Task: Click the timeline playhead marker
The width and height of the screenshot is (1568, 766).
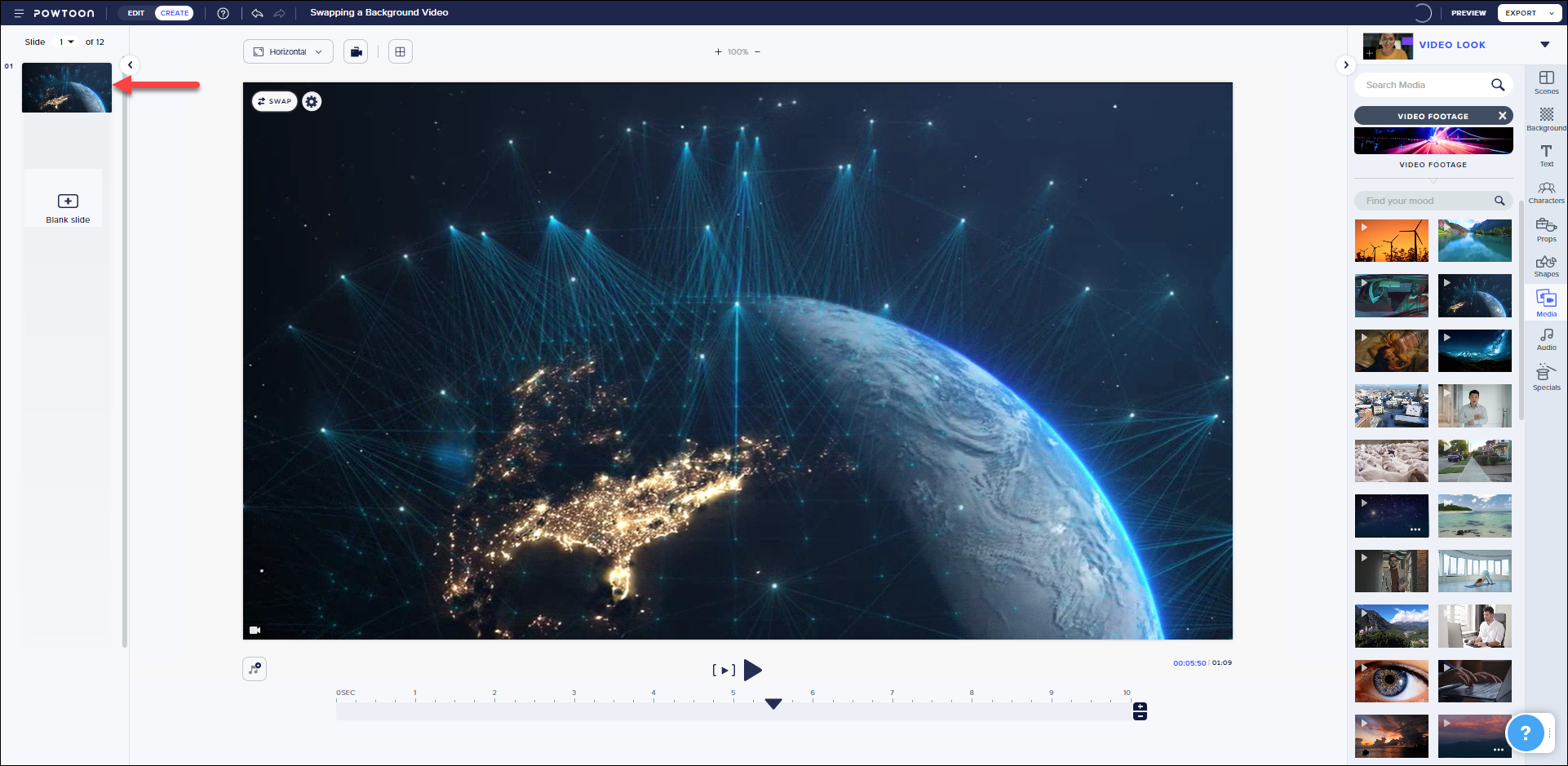Action: tap(773, 703)
